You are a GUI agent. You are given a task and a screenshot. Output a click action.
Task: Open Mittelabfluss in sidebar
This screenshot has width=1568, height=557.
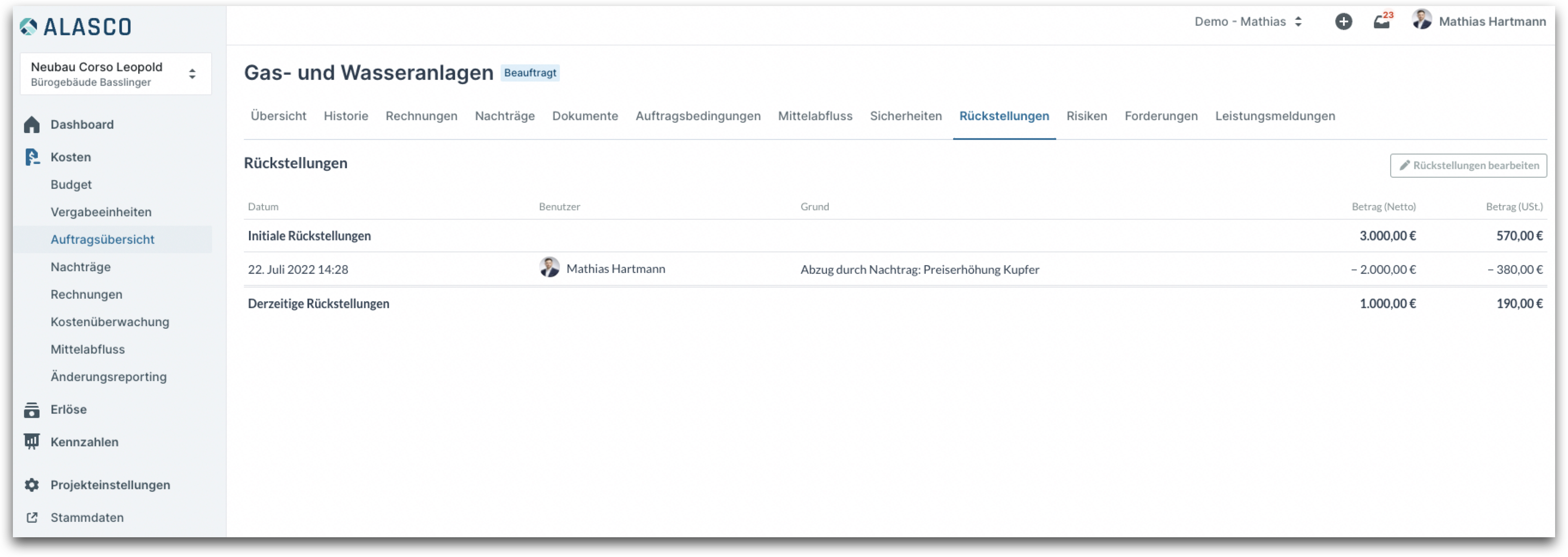click(88, 349)
